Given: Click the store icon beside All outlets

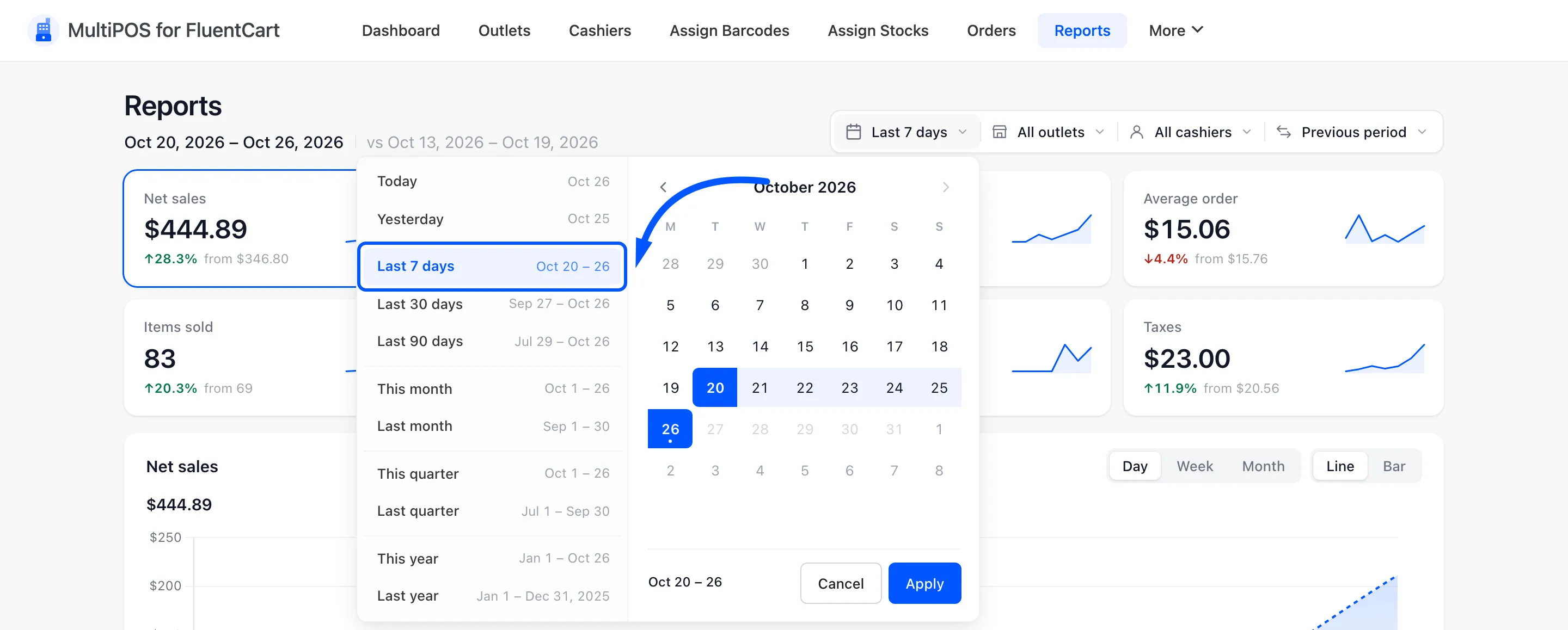Looking at the screenshot, I should 999,132.
